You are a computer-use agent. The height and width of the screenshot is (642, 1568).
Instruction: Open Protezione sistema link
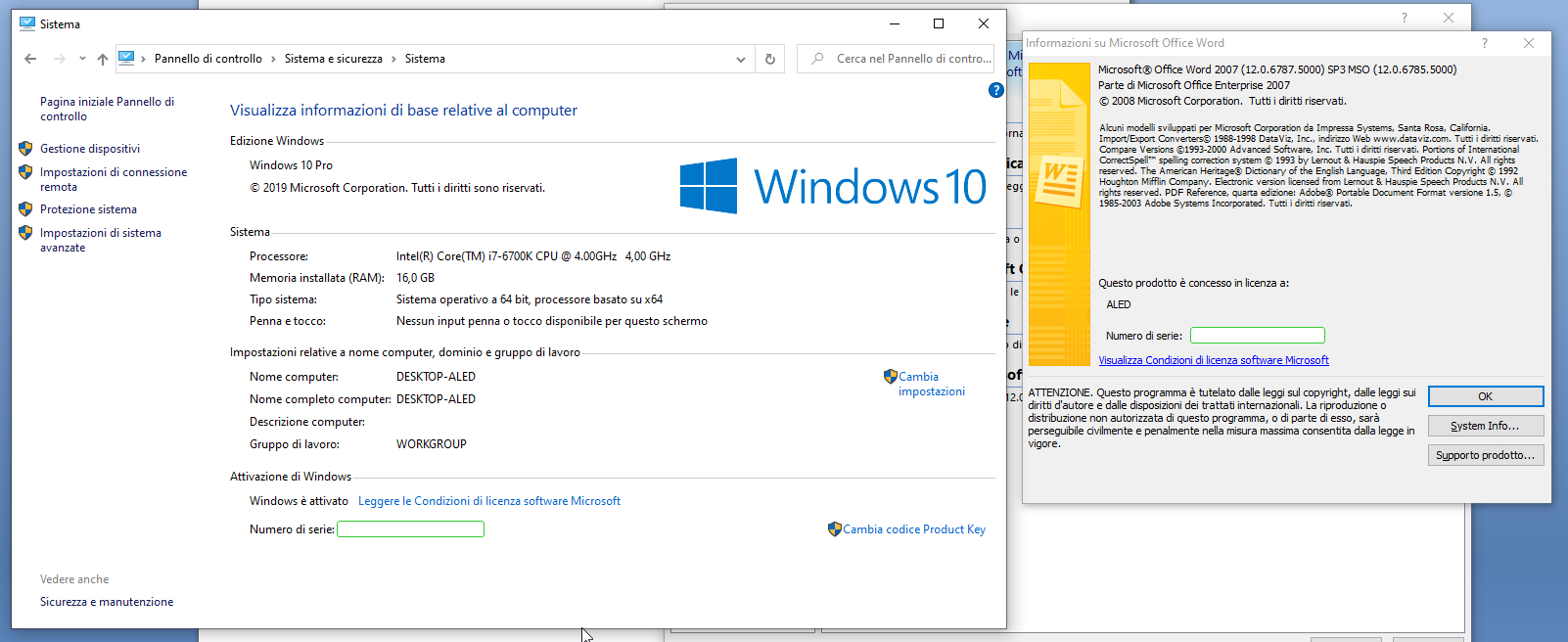coord(88,209)
